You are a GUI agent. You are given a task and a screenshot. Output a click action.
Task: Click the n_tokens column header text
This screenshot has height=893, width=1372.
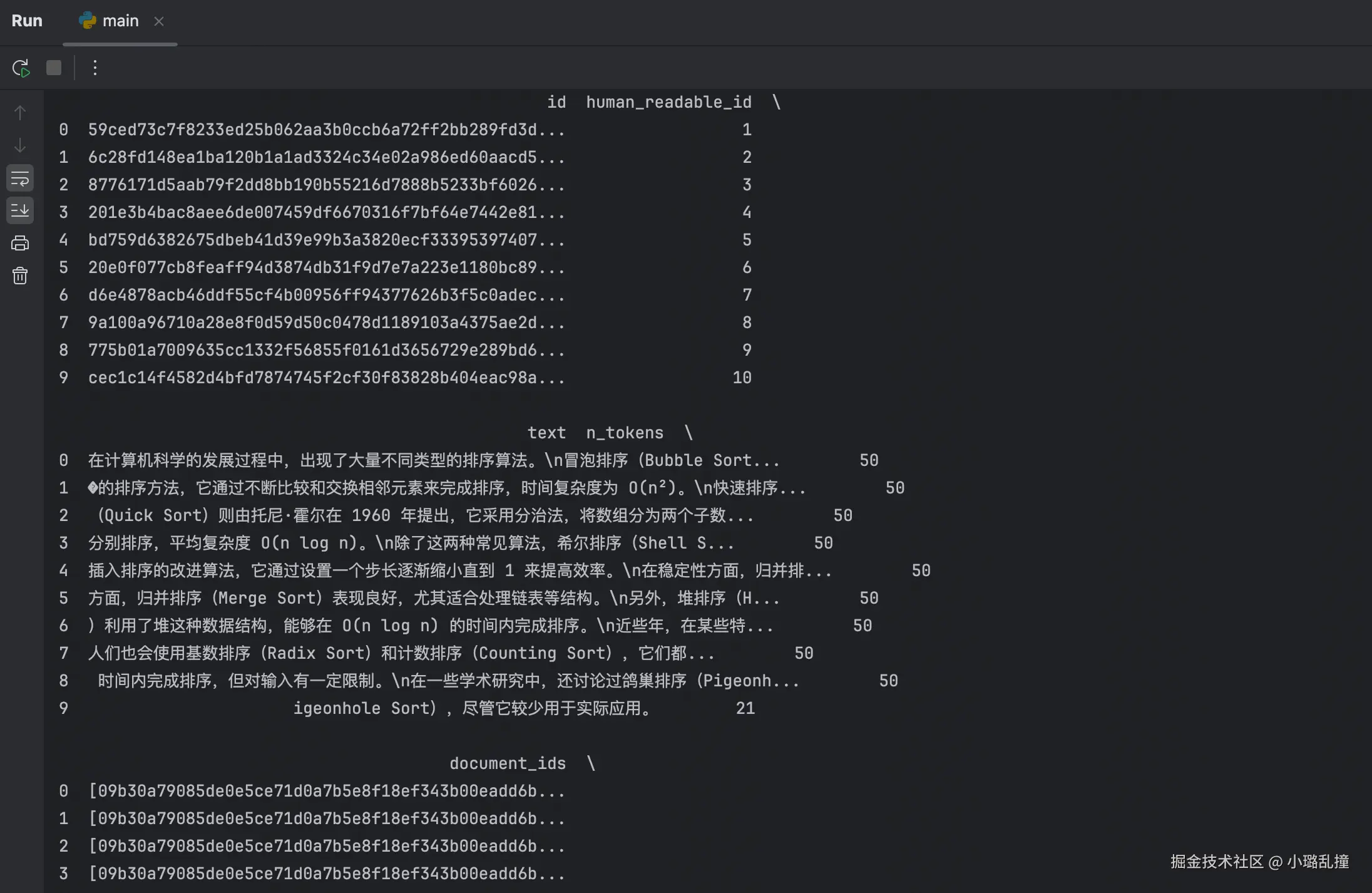click(x=624, y=433)
